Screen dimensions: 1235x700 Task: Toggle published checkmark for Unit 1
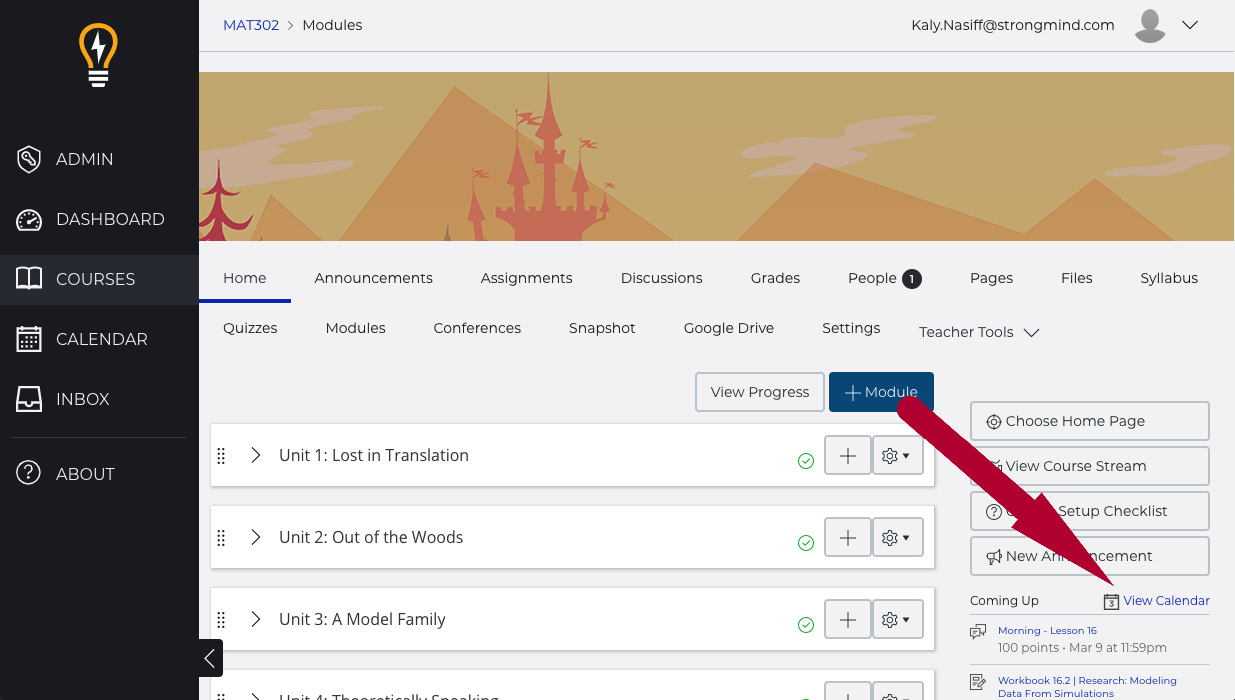[805, 461]
